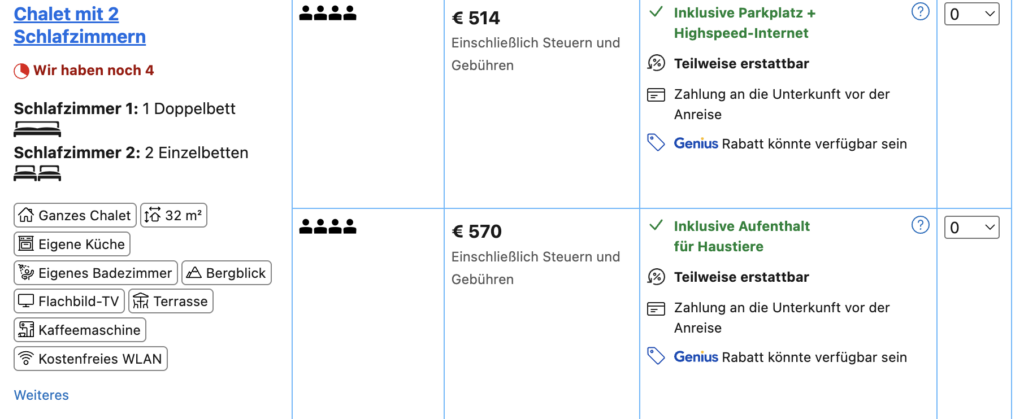Click the Eigenes Badezimmer shower icon
Viewport: 1024px width, 419px height.
26,273
